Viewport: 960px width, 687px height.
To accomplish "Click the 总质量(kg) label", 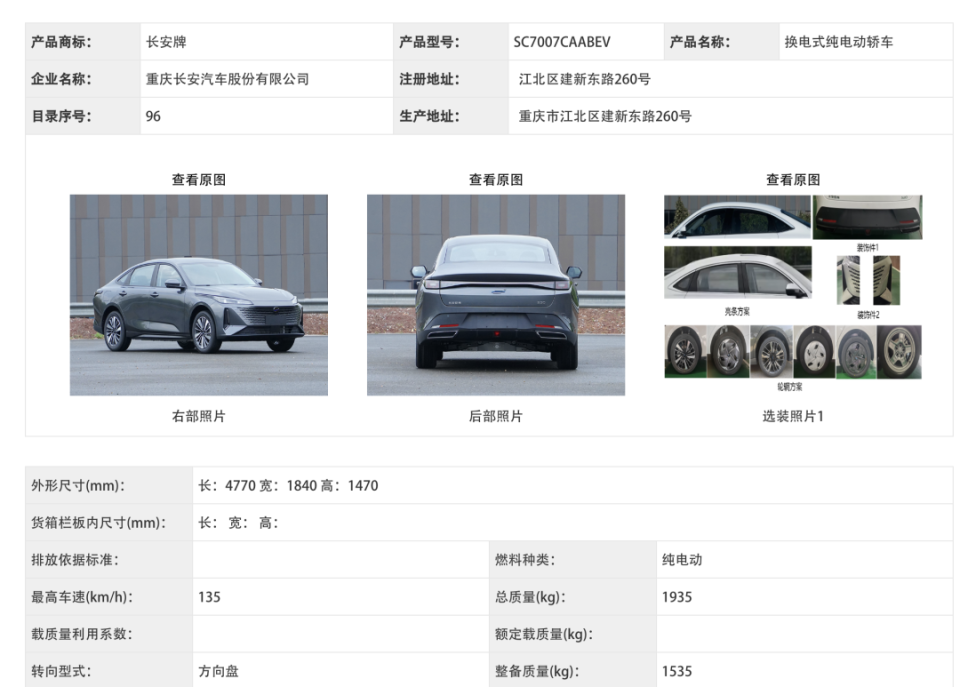I will coord(530,597).
